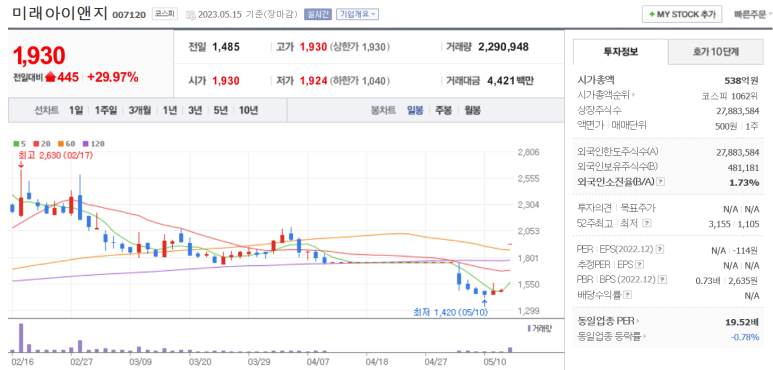Open help icon beside PER EPS(2022.12)

(660, 249)
